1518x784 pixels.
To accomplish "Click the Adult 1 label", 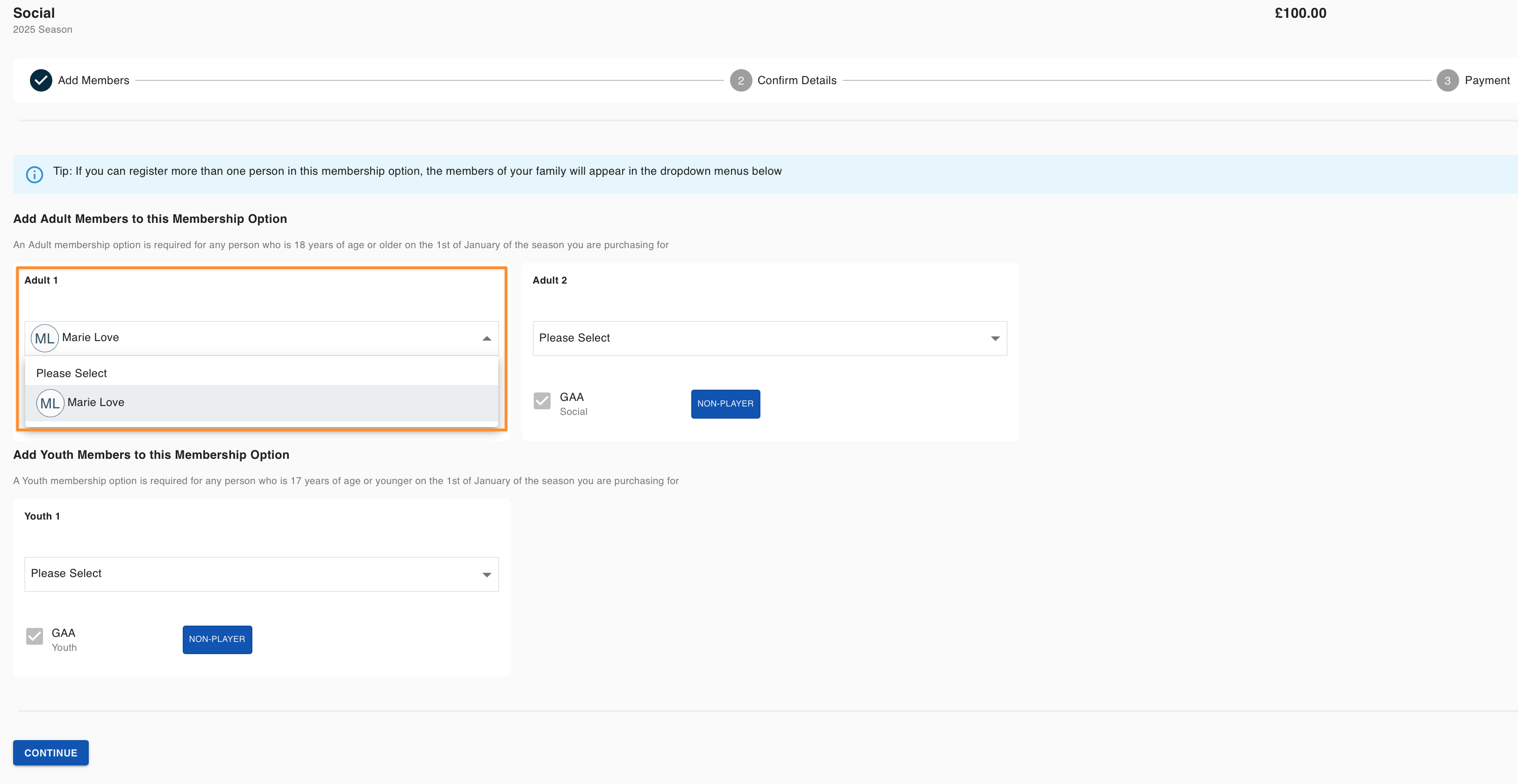I will click(41, 280).
